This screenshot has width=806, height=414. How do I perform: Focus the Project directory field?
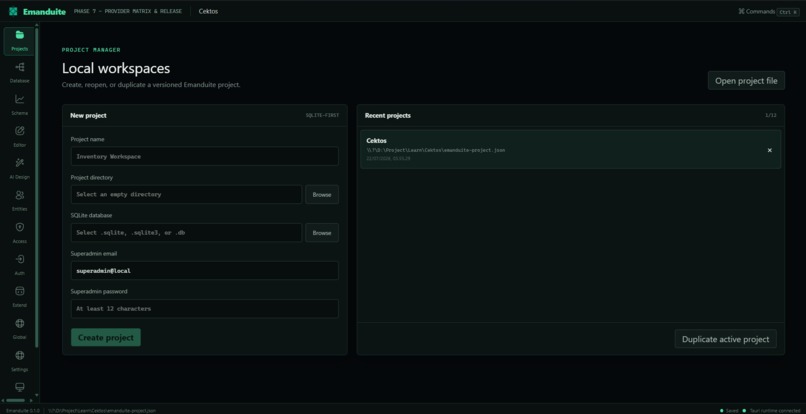(x=187, y=194)
